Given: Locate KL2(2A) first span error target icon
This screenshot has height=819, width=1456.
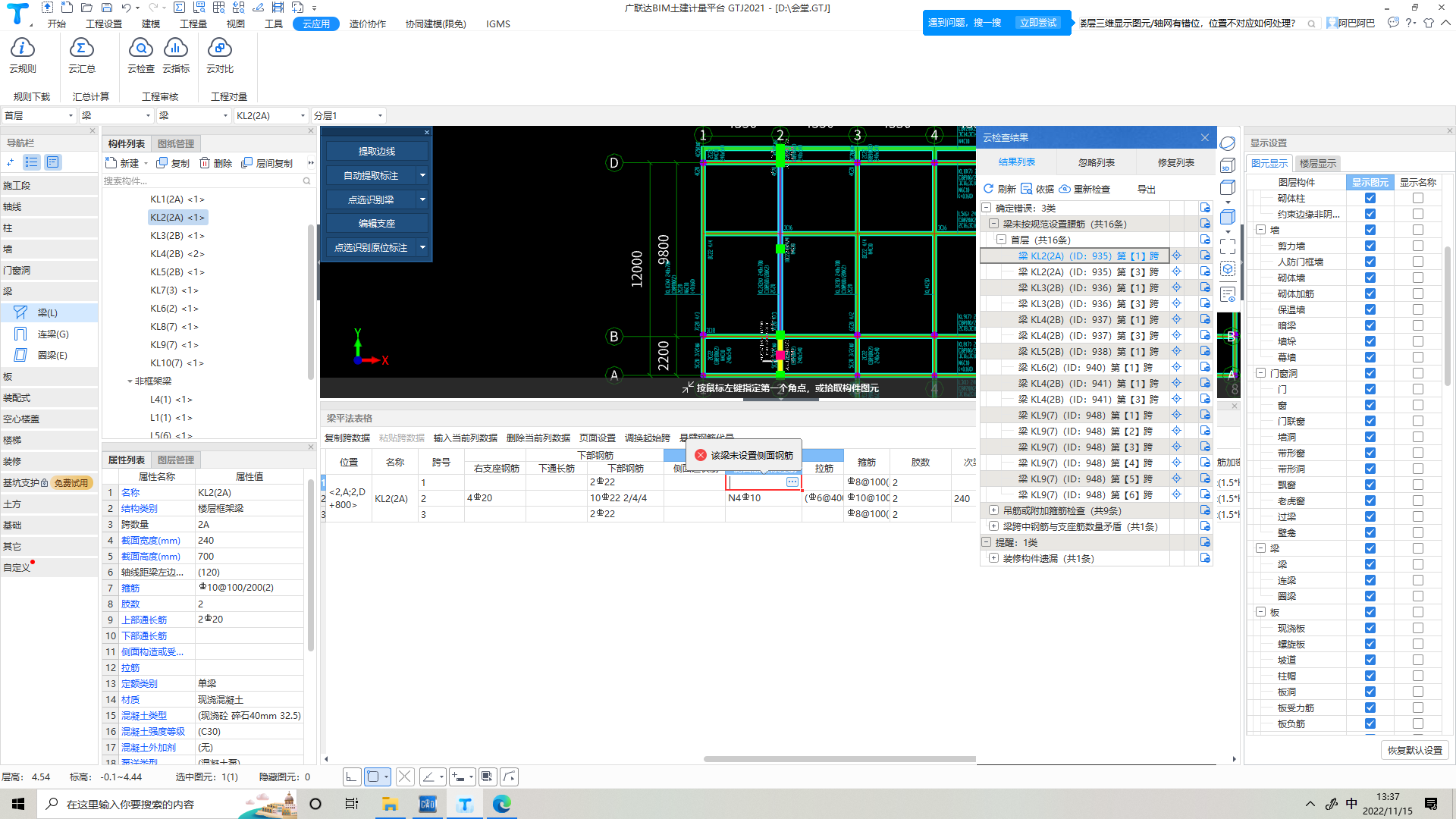Looking at the screenshot, I should pyautogui.click(x=1177, y=256).
